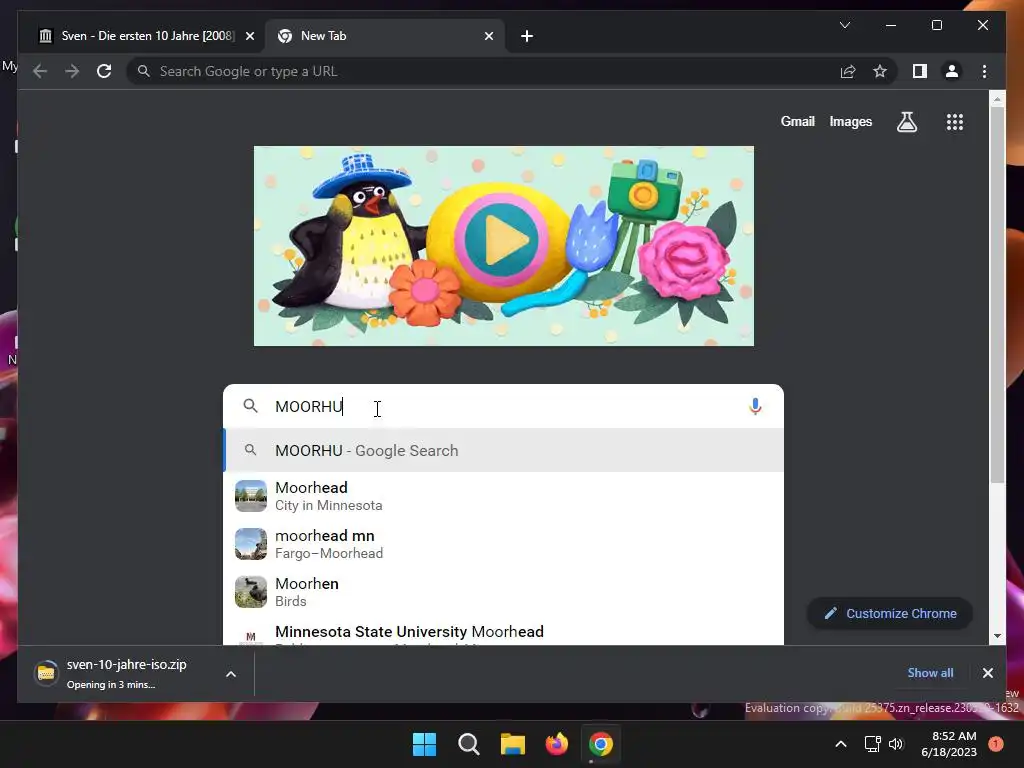1024x768 pixels.
Task: Click the scrollbar down arrow
Action: point(997,636)
